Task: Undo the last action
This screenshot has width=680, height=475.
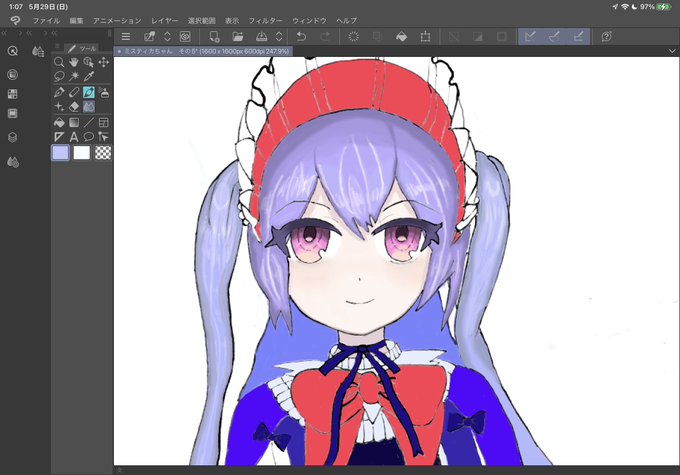Action: click(301, 37)
